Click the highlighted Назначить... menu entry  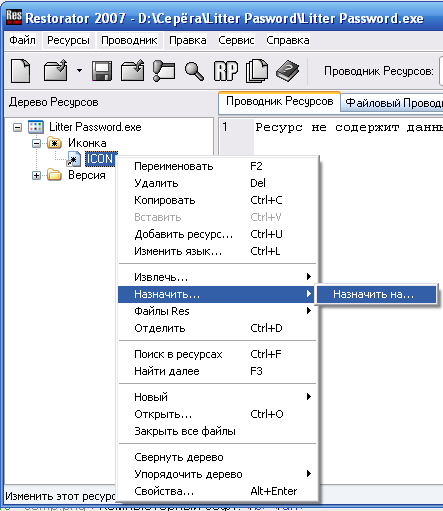tap(216, 294)
